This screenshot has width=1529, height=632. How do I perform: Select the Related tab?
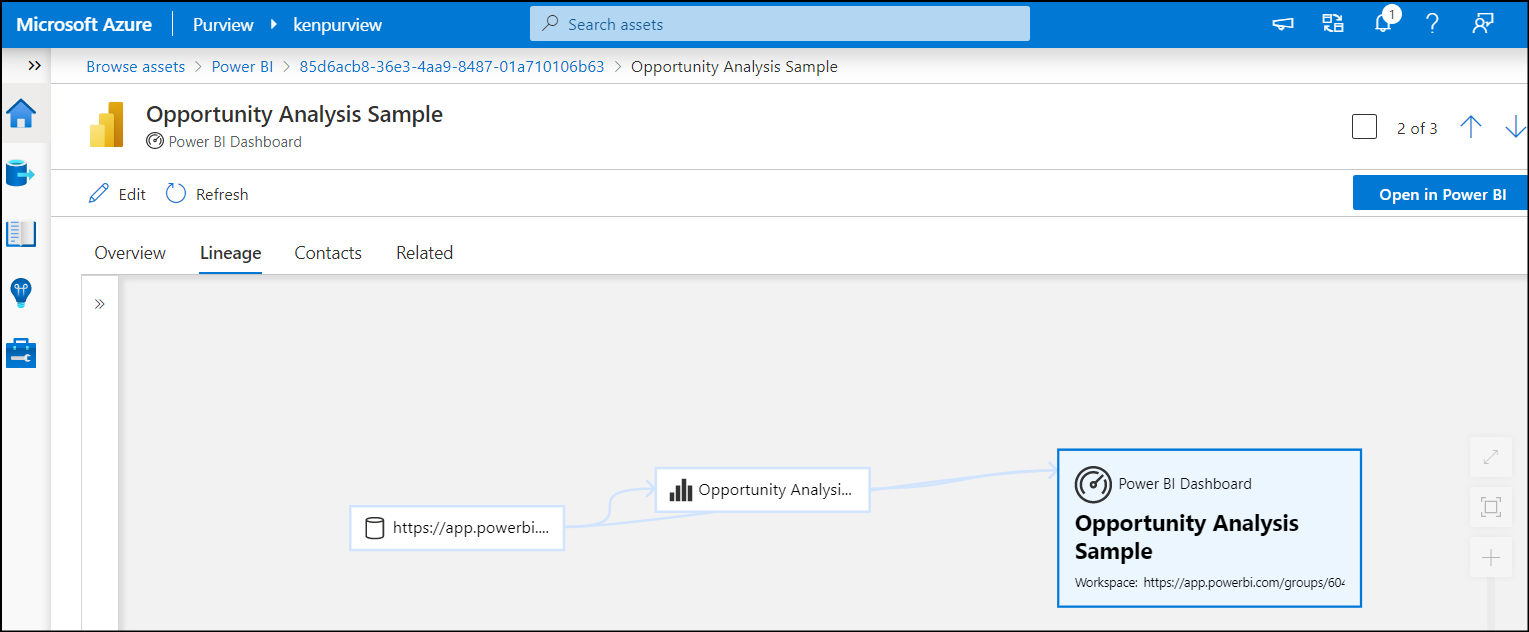tap(424, 253)
